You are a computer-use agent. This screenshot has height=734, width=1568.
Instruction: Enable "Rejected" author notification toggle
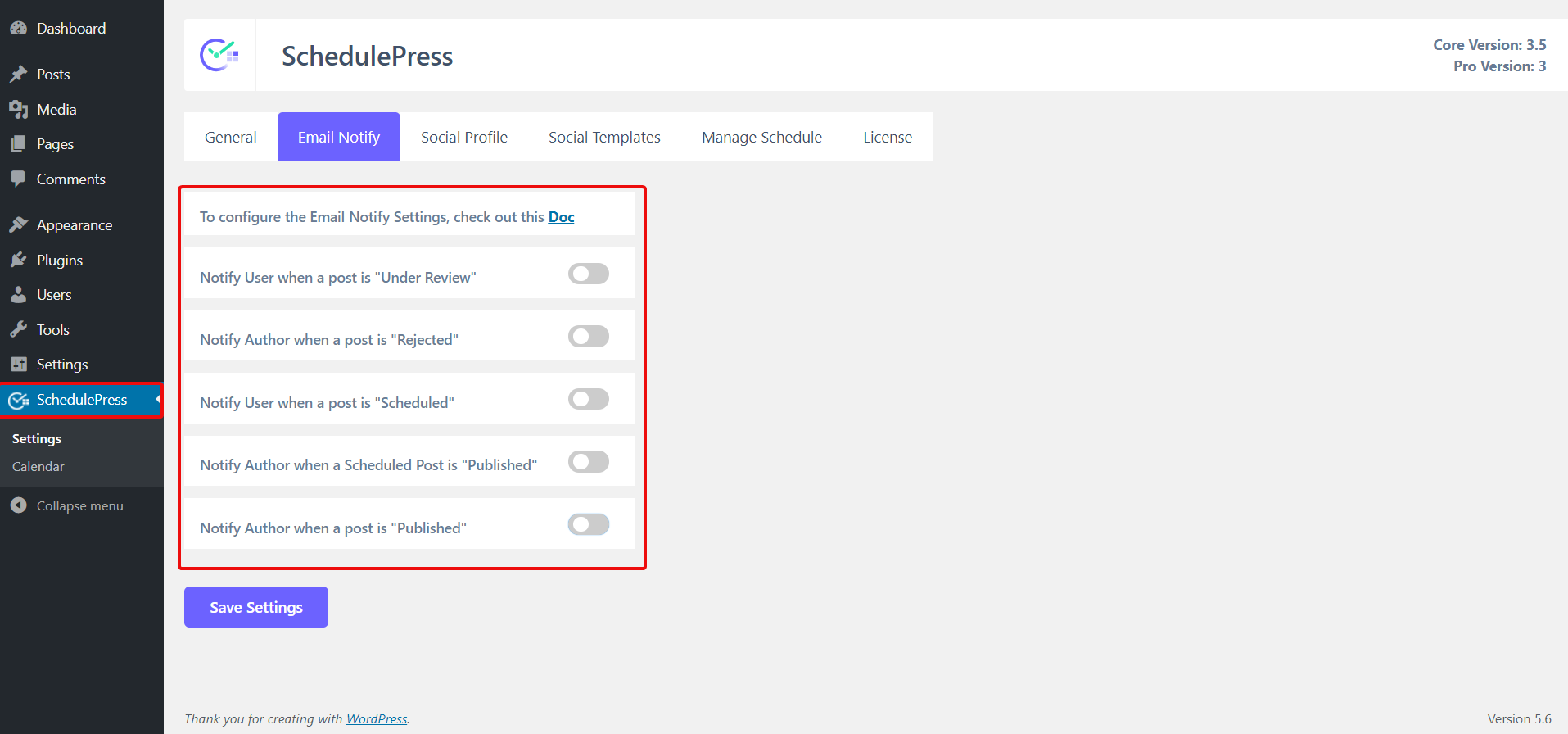589,336
